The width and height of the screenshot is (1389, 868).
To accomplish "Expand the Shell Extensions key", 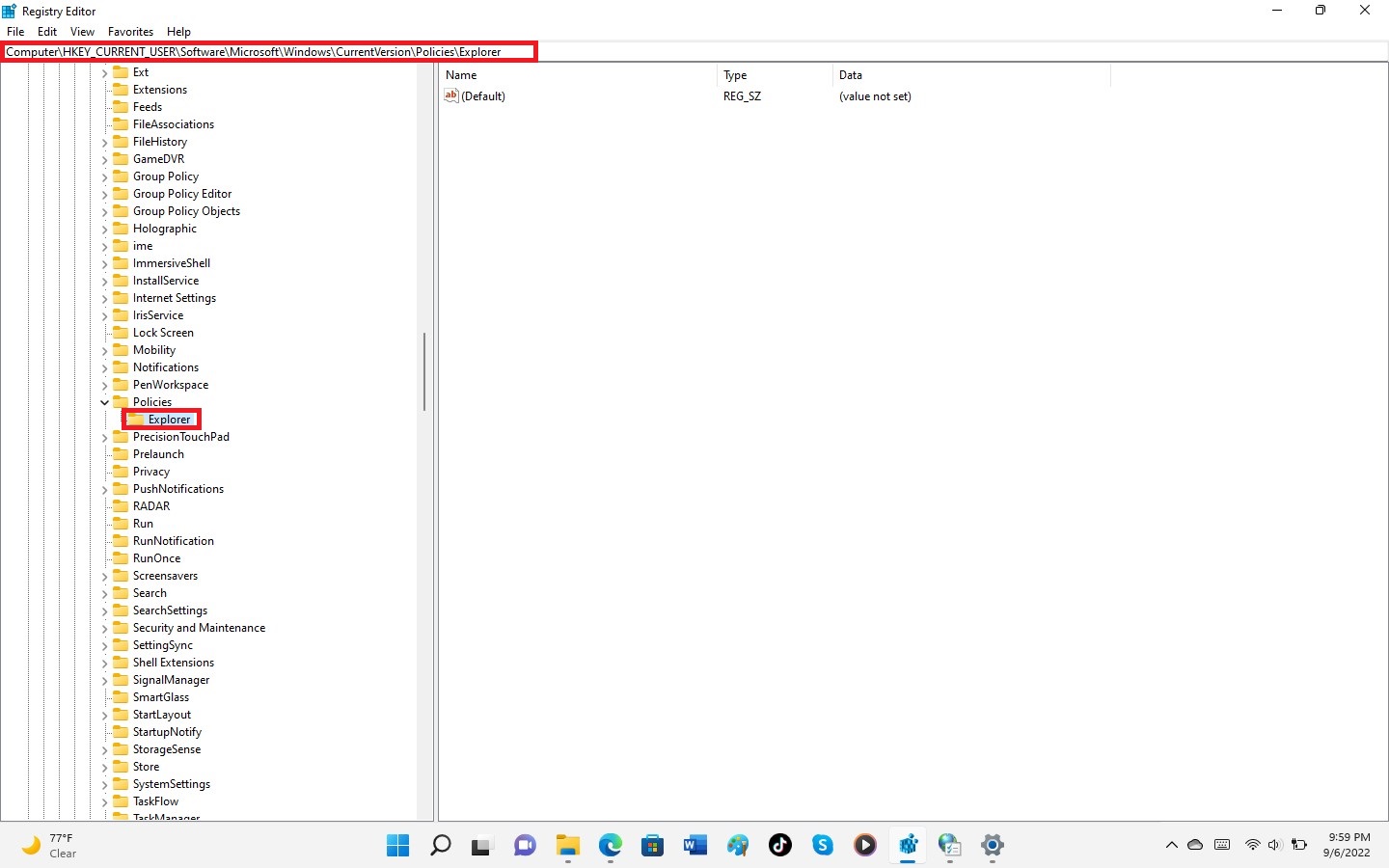I will (x=105, y=663).
